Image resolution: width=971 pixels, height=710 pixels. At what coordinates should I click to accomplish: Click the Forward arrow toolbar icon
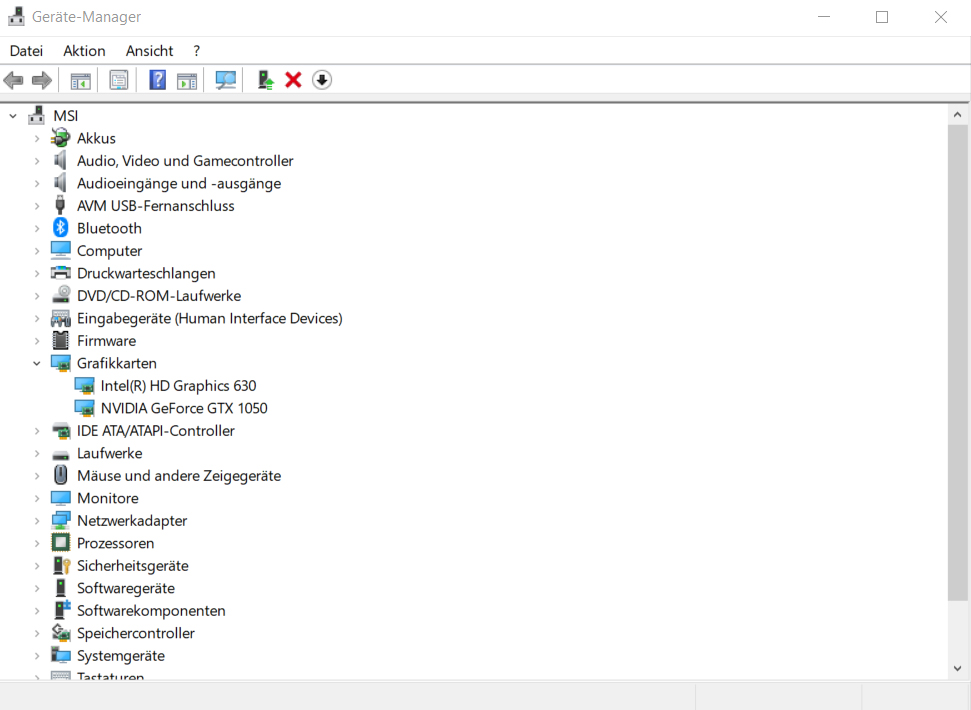[x=41, y=80]
